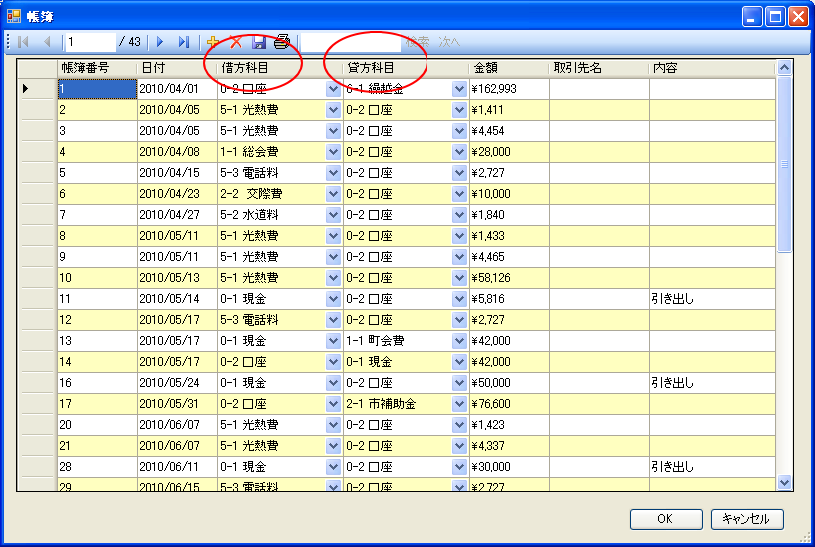Screen dimensions: 815x547
Task: Click the record position number field
Action: [x=89, y=42]
